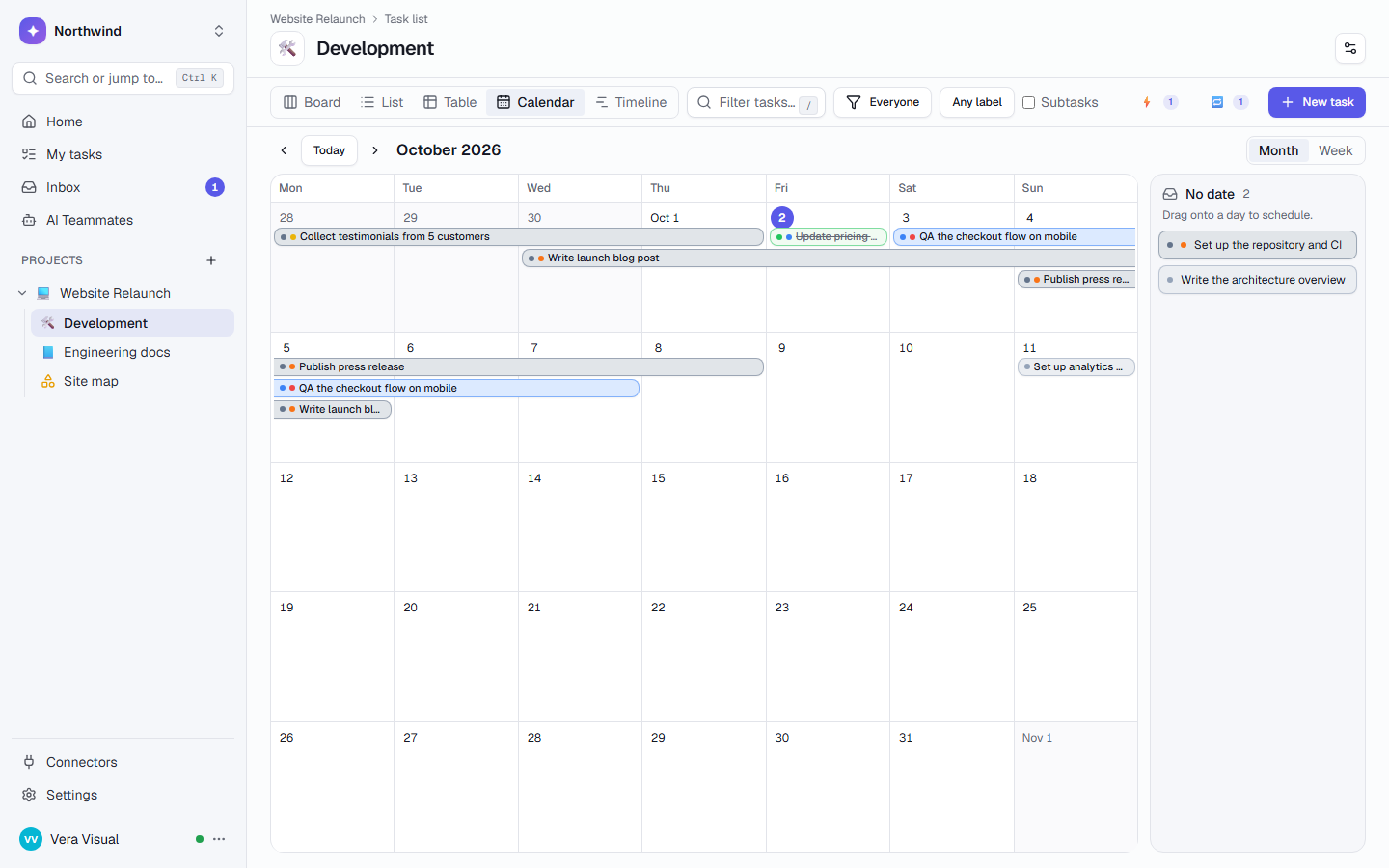Select Set up the repository and CI card
The height and width of the screenshot is (868, 1389).
tap(1258, 245)
